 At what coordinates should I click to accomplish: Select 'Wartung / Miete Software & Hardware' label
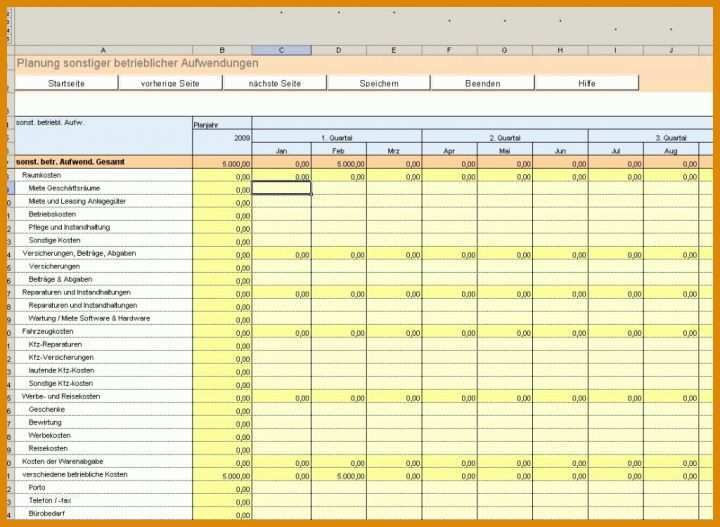tap(89, 318)
